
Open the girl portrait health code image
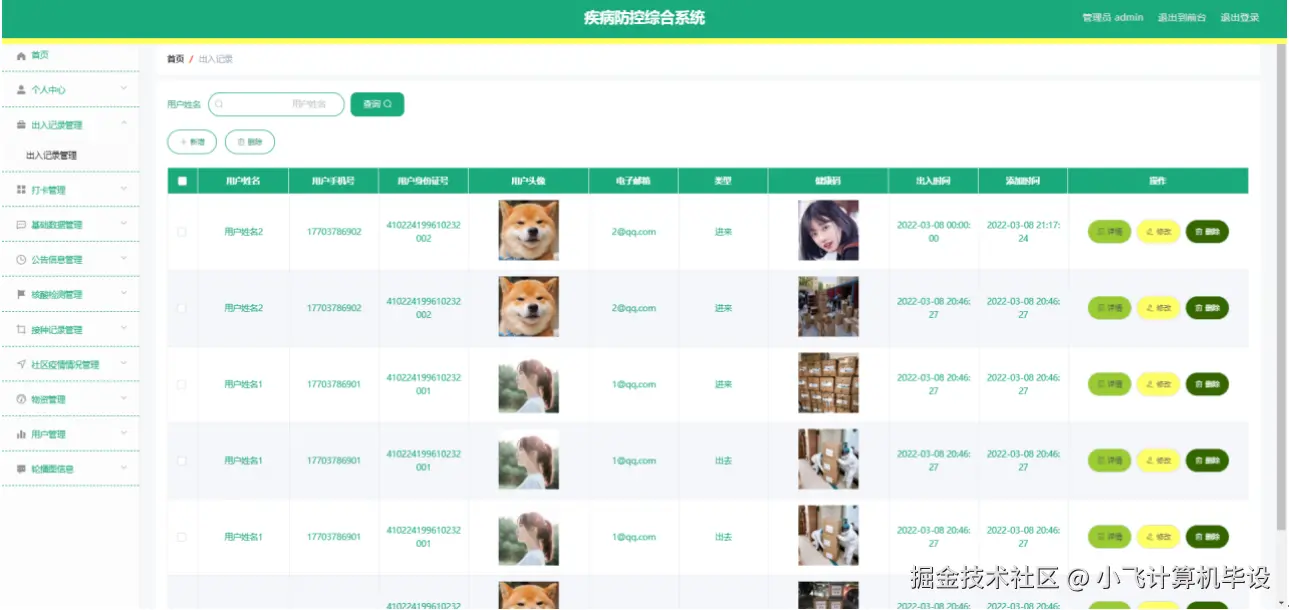click(x=828, y=231)
